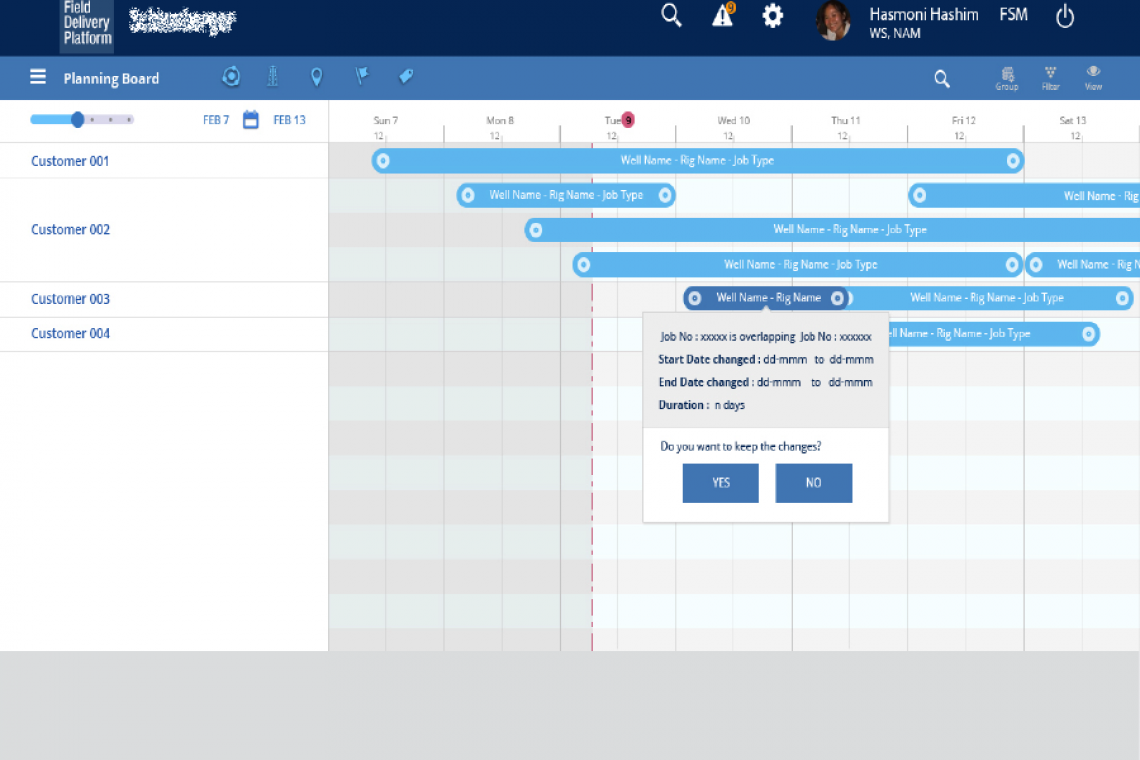The height and width of the screenshot is (760, 1140).
Task: Click the location pin icon
Action: pos(317,77)
